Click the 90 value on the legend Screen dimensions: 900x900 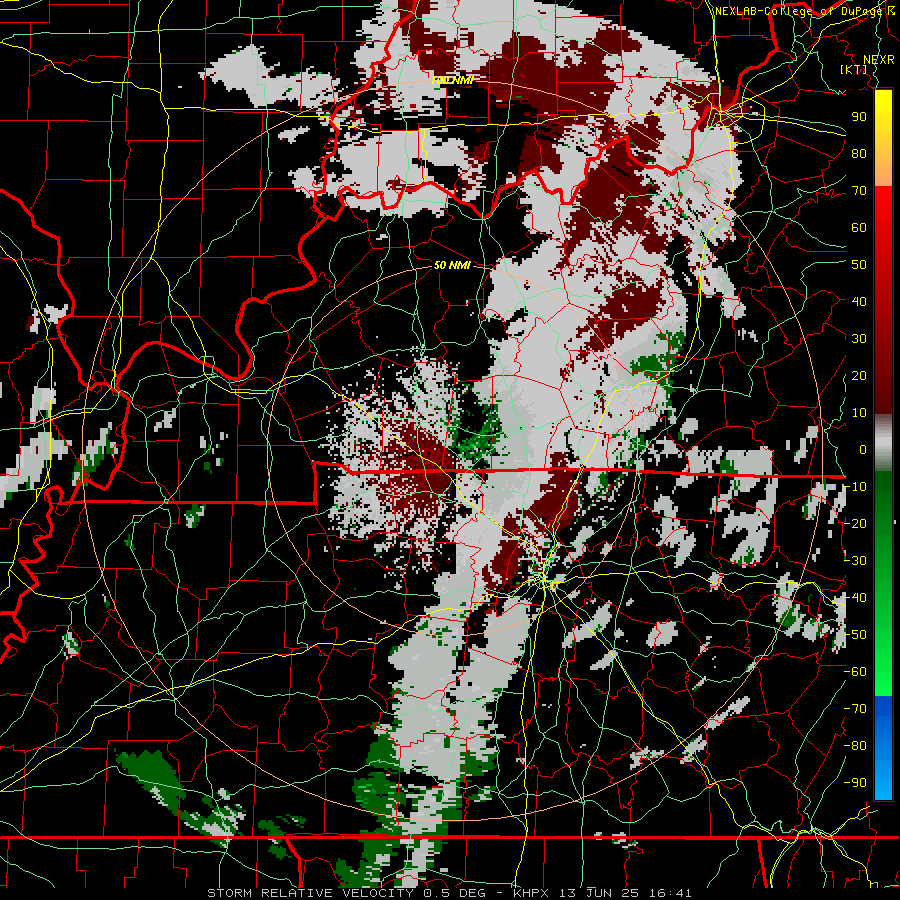pos(859,117)
